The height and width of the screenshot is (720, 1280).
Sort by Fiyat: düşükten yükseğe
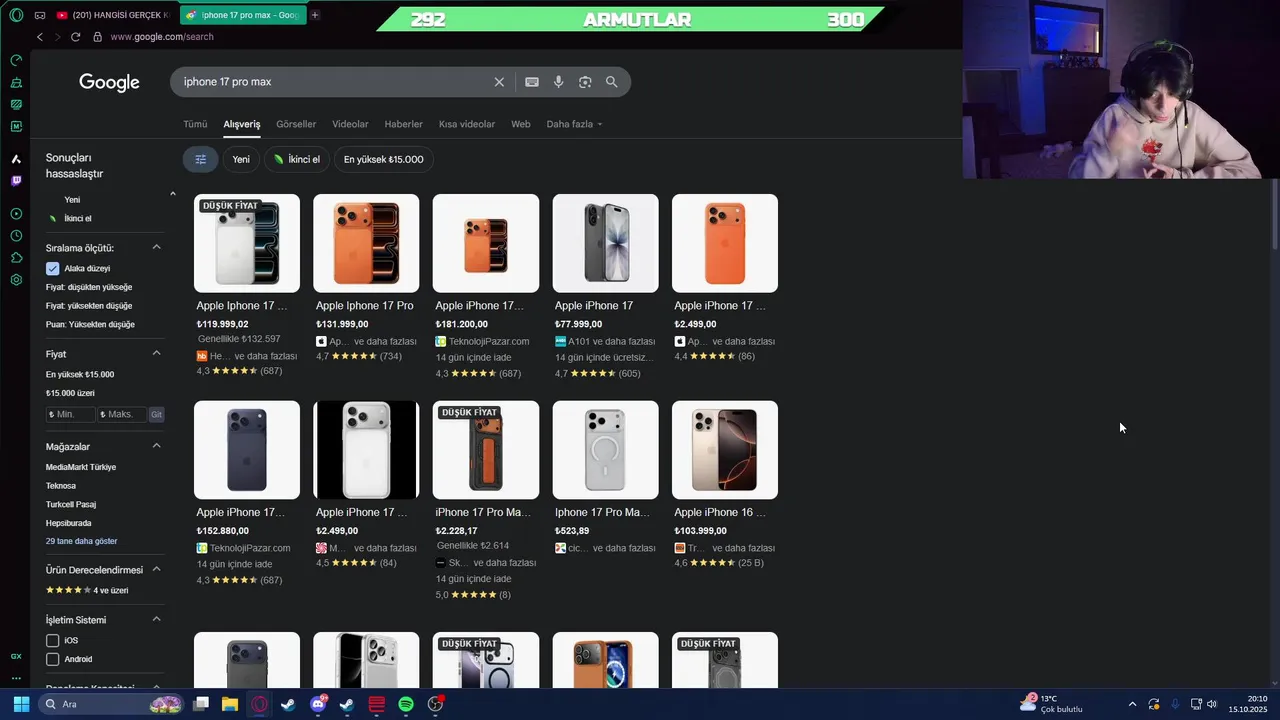coord(89,287)
